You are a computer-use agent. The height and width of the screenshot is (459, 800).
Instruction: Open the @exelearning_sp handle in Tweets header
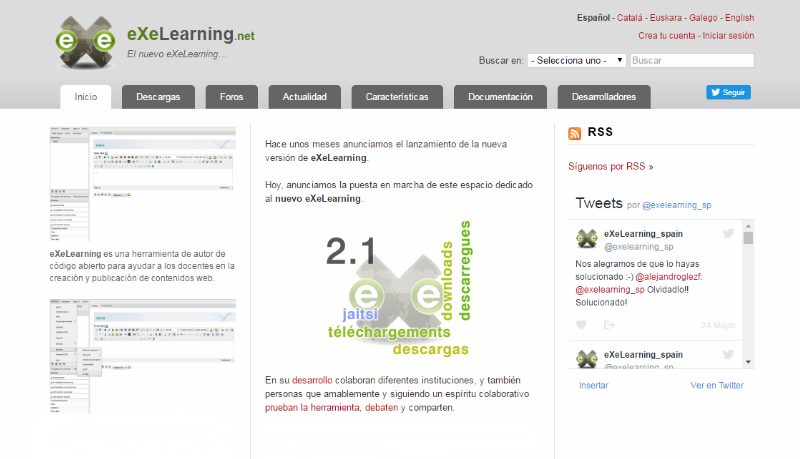tap(677, 205)
